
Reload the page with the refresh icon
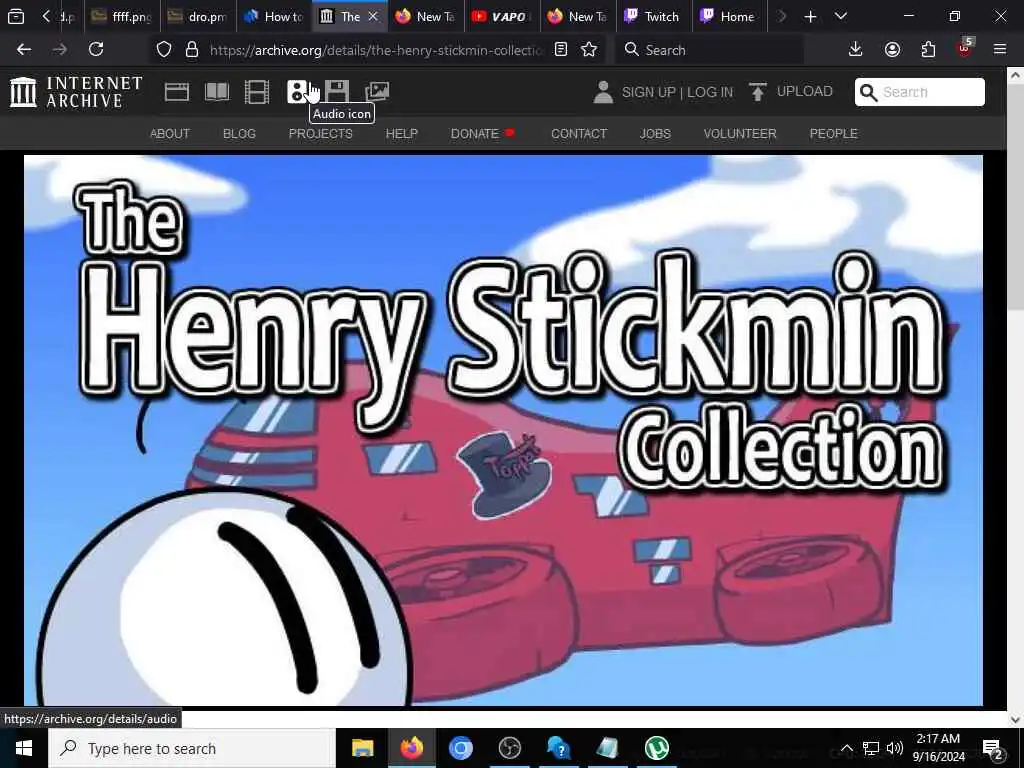coord(96,50)
